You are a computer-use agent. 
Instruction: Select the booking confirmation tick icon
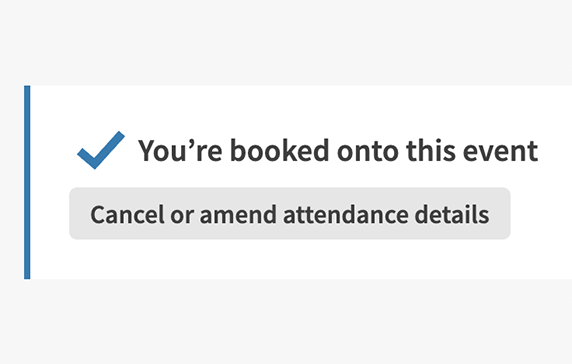pyautogui.click(x=101, y=150)
